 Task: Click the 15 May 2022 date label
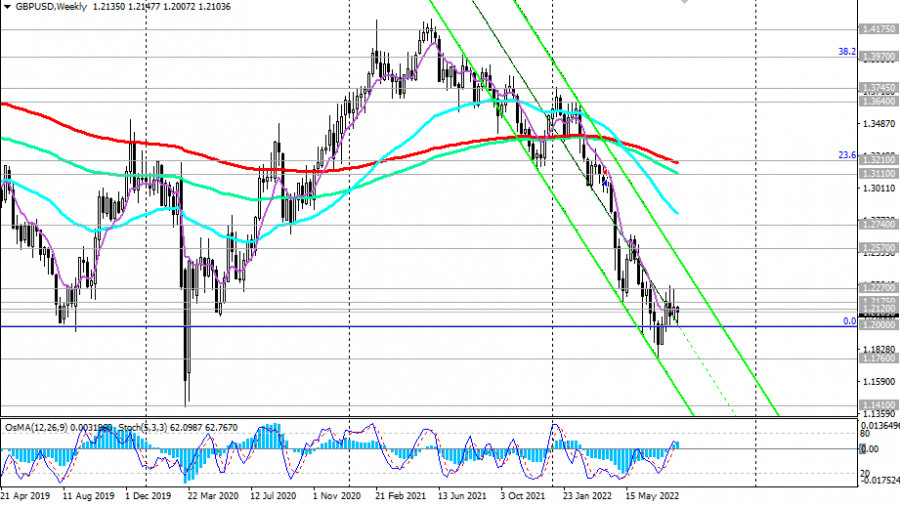pos(651,495)
